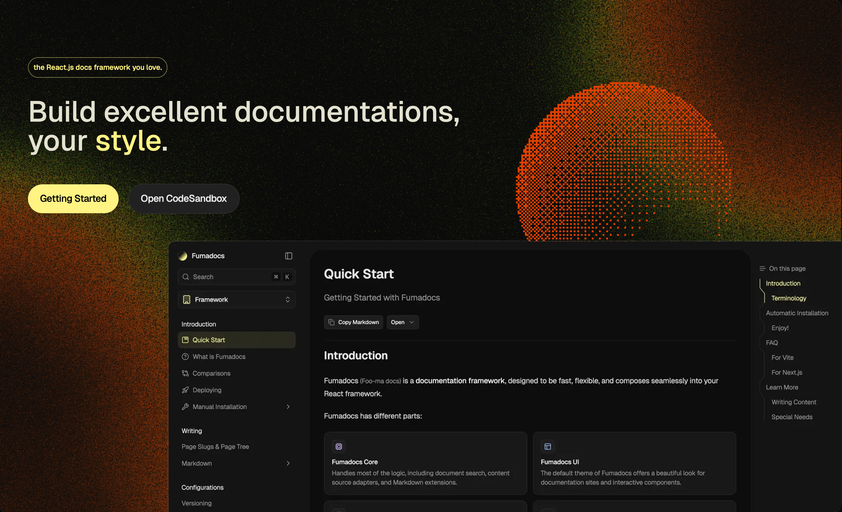Image resolution: width=842 pixels, height=512 pixels.
Task: Expand Manual Installation chevron
Action: 288,407
